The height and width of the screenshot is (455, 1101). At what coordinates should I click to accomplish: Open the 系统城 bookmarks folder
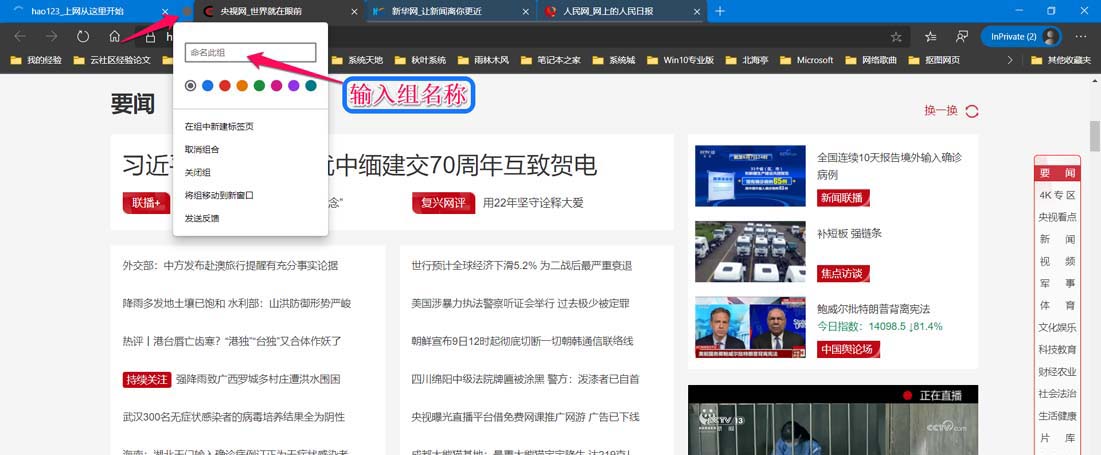(x=614, y=60)
